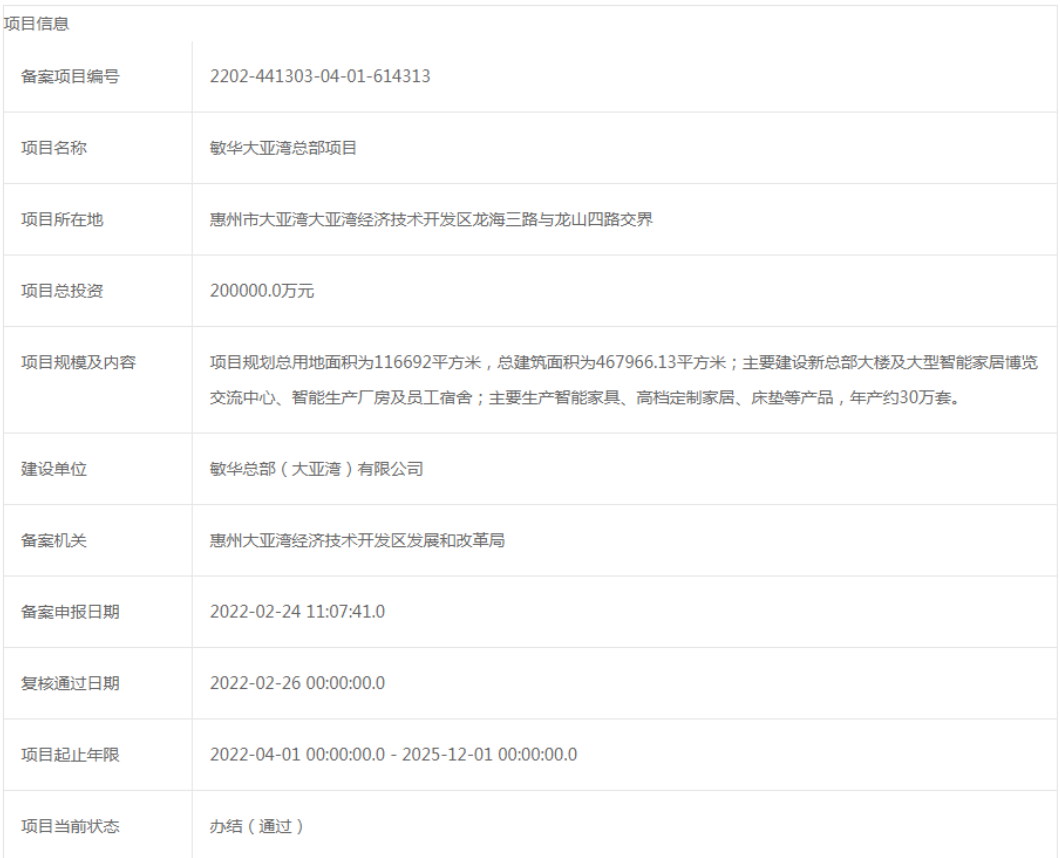The image size is (1060, 858).
Task: Click project number 2202-441303-04-01-614313
Action: coord(320,76)
